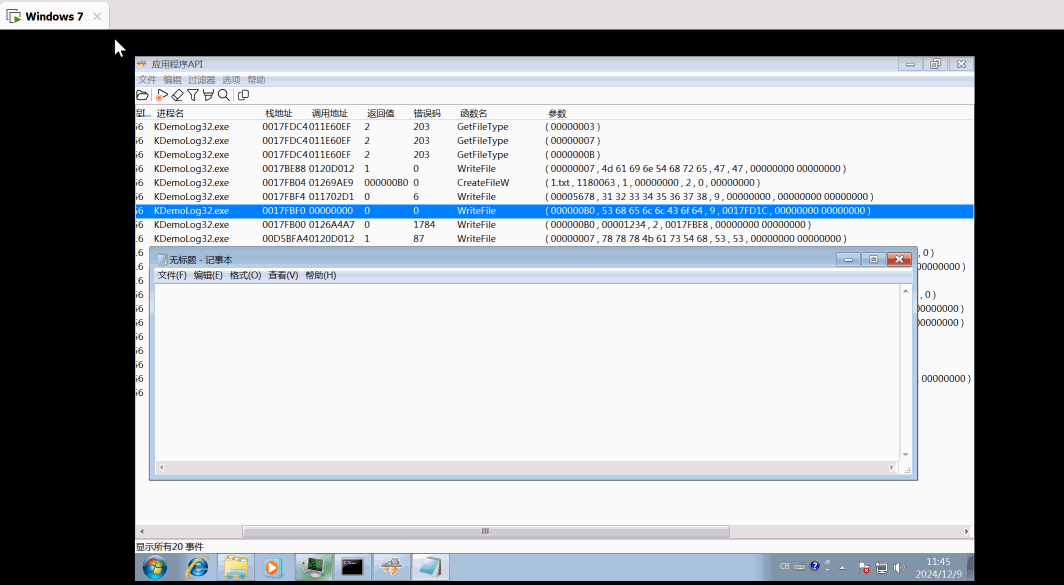Switch to the command prompt taskbar icon
The height and width of the screenshot is (585, 1064).
(x=353, y=567)
